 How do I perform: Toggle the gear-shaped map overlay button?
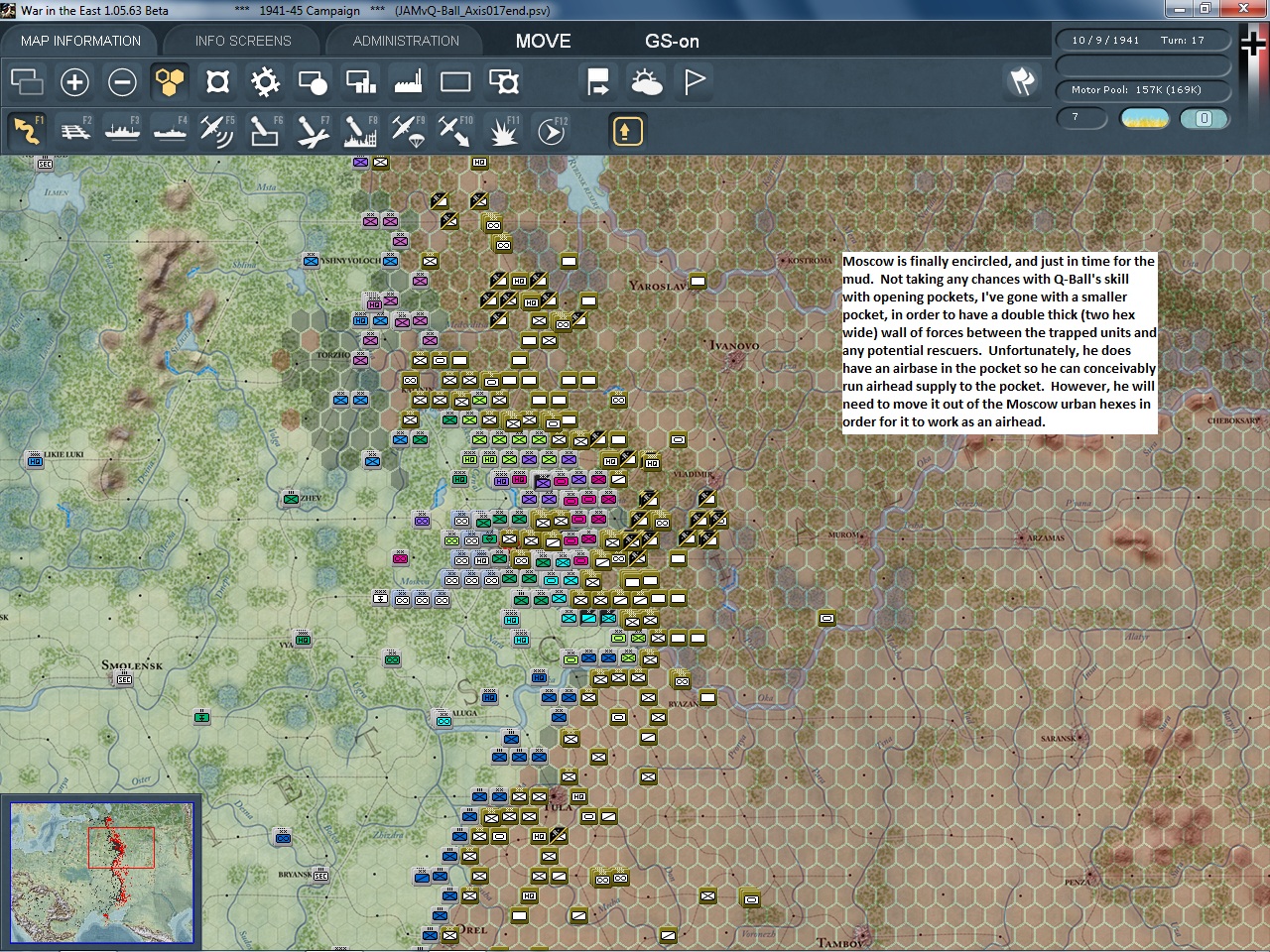click(x=265, y=81)
